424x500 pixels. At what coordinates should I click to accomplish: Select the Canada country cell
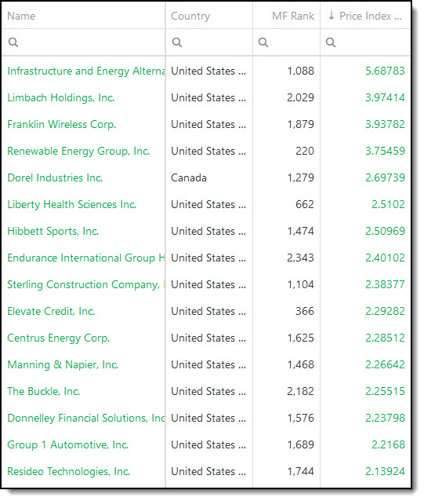point(189,178)
